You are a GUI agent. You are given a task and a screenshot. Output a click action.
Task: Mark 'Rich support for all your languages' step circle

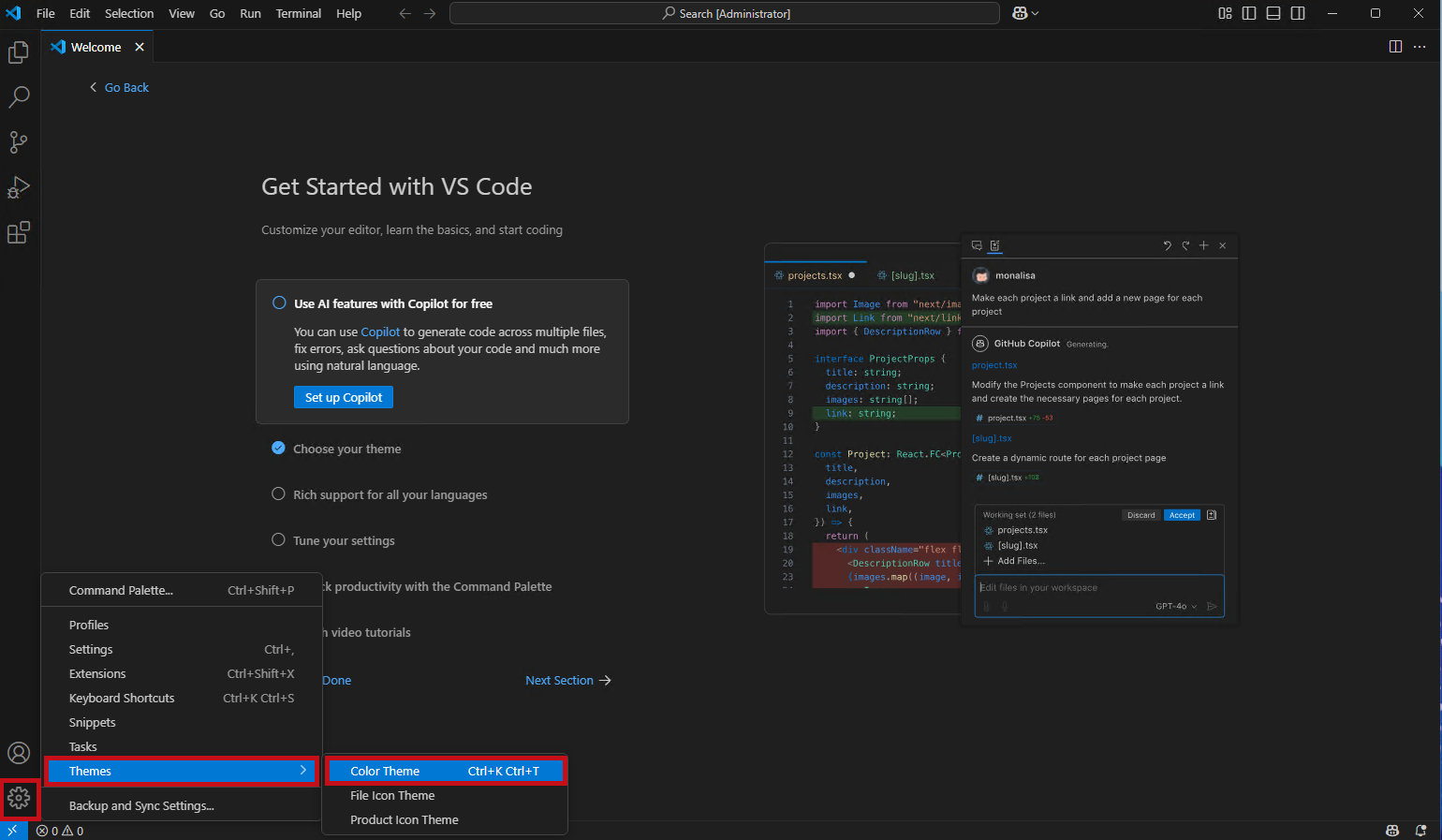pos(278,494)
